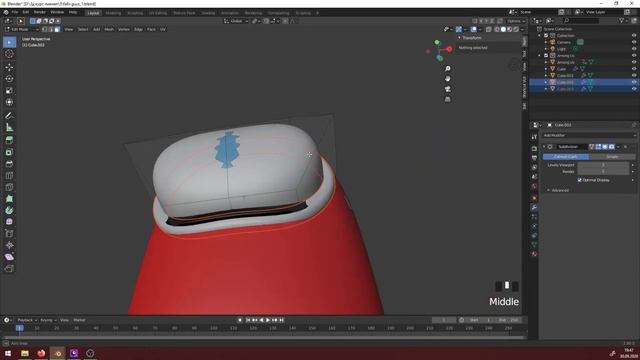Viewport: 640px width, 360px height.
Task: Select the Rip Region tool
Action: pos(9,268)
